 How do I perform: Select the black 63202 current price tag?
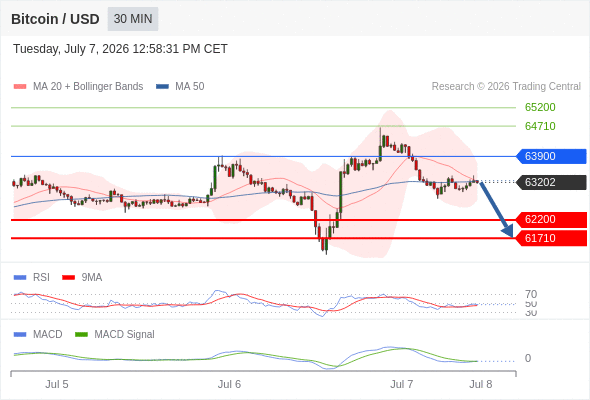point(551,182)
